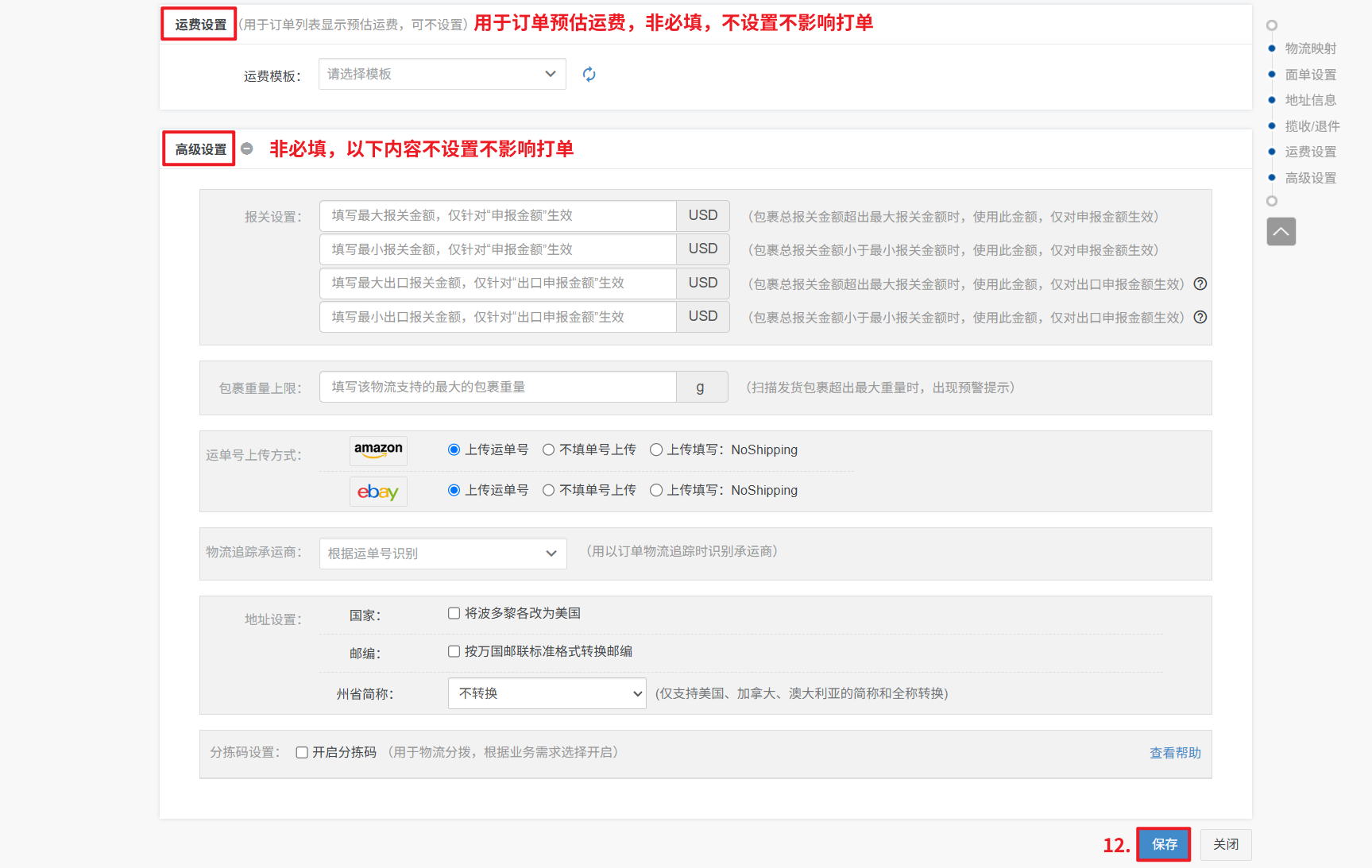Open the 州省简称 conversion dropdown
Image resolution: width=1372 pixels, height=868 pixels.
coord(547,693)
